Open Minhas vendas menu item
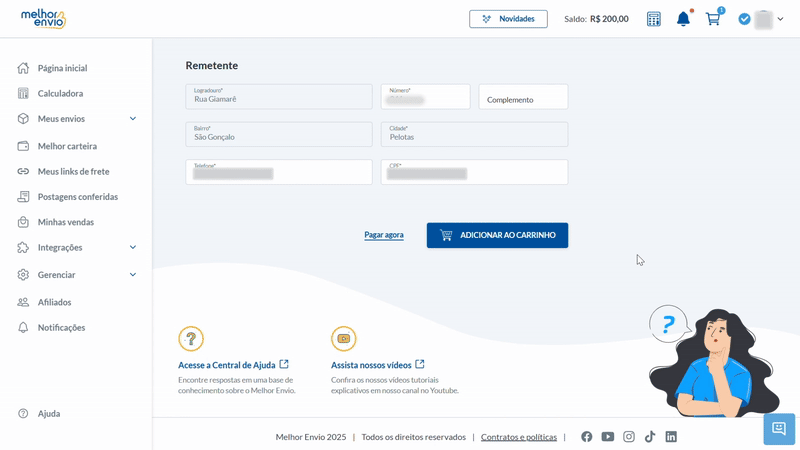The height and width of the screenshot is (450, 800). tap(66, 222)
